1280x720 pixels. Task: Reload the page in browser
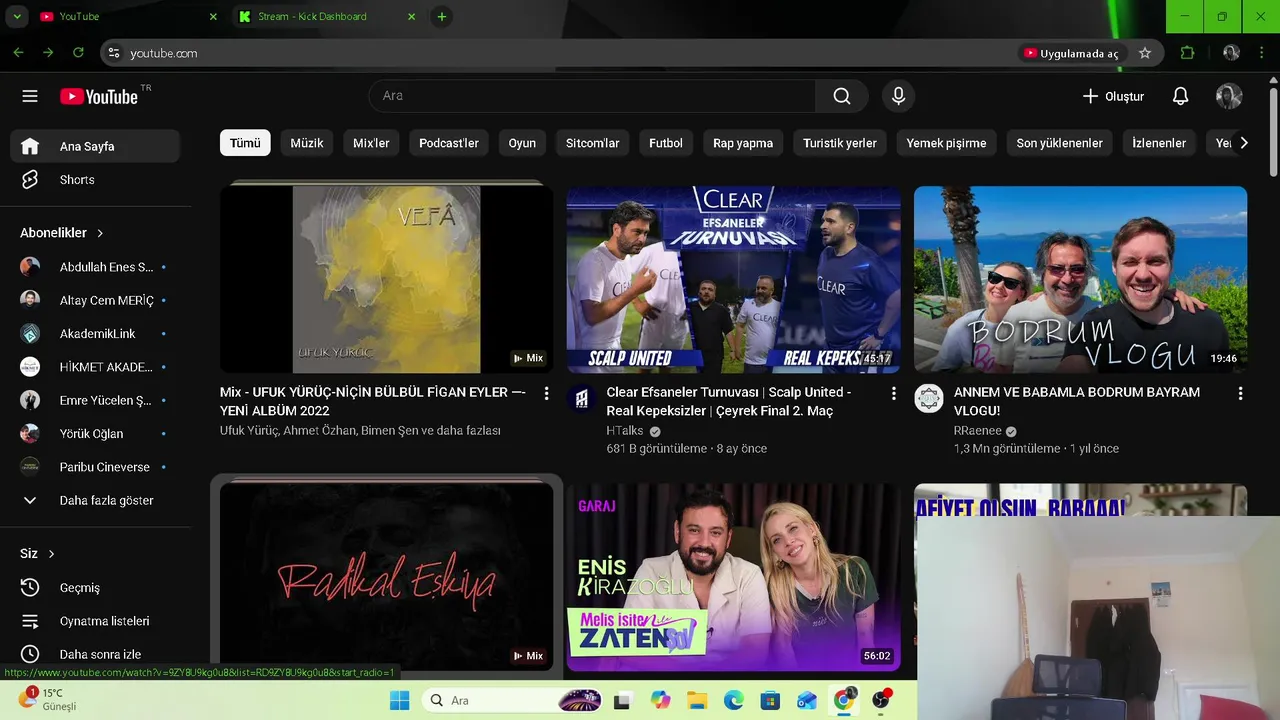click(x=78, y=53)
